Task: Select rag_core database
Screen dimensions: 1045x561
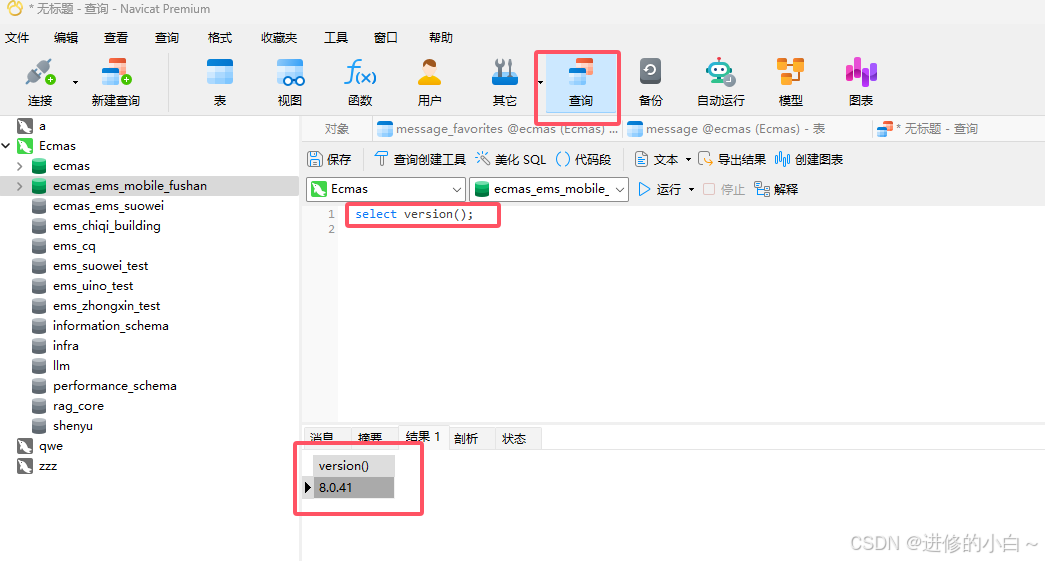Action: [x=79, y=406]
